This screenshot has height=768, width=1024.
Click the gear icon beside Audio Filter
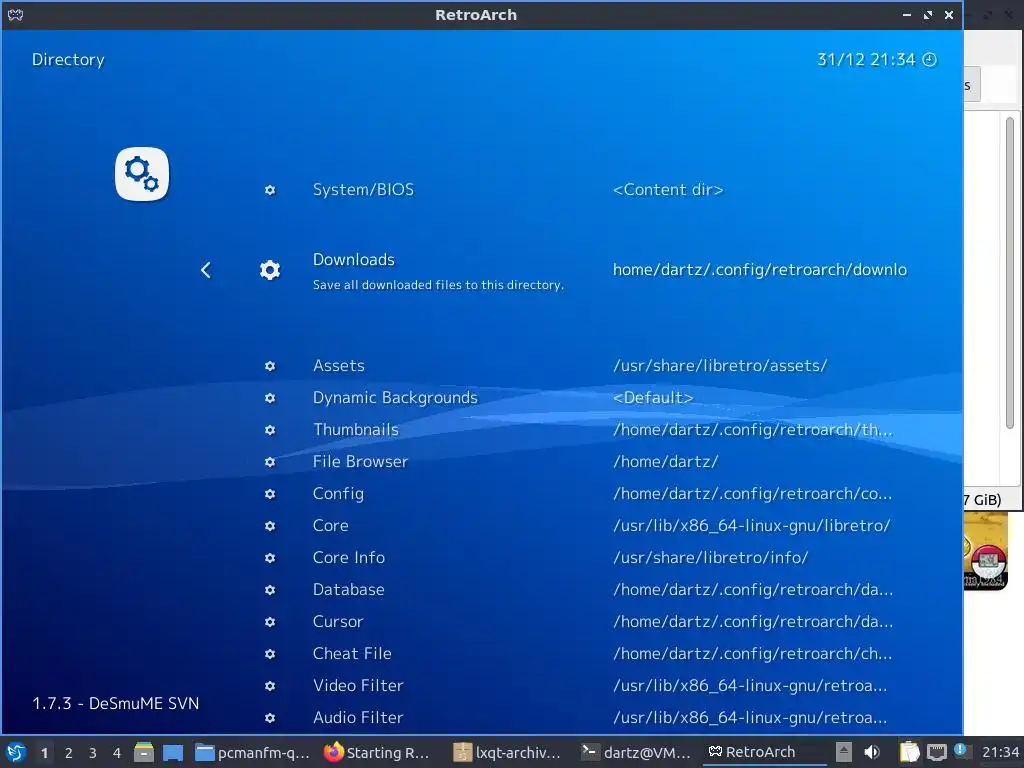pos(270,718)
